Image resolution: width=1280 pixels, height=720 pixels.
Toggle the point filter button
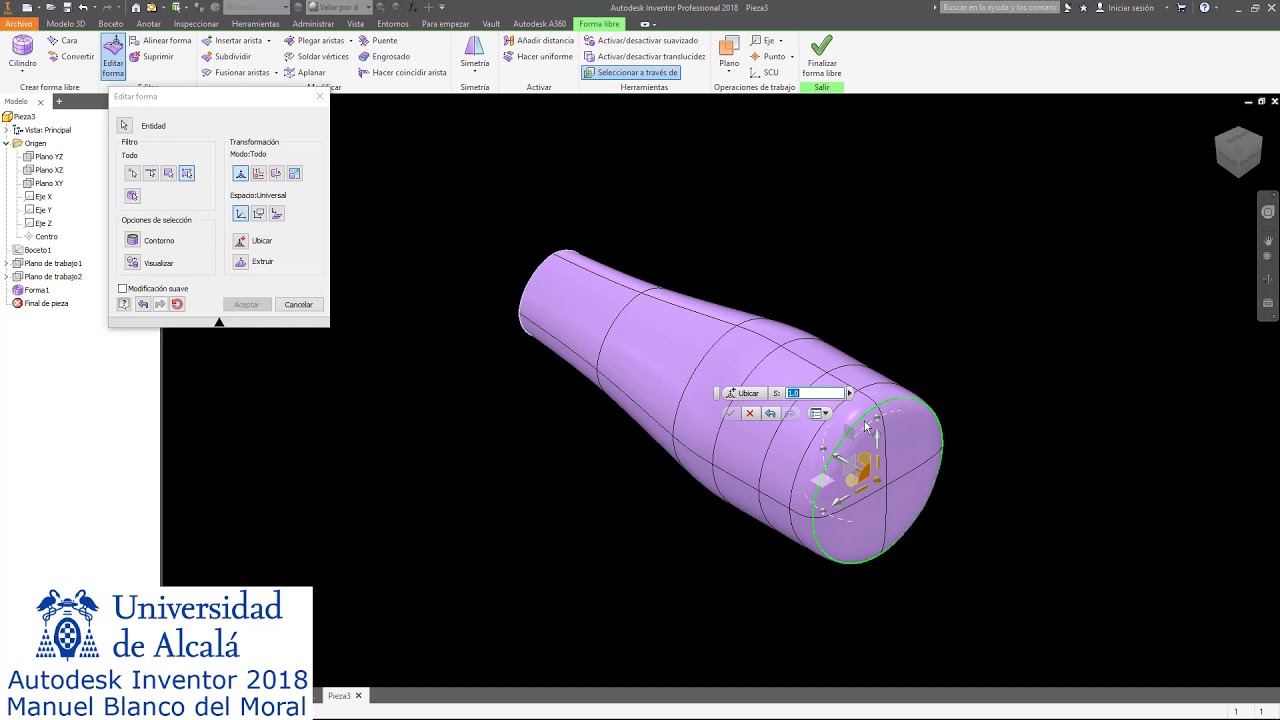132,173
